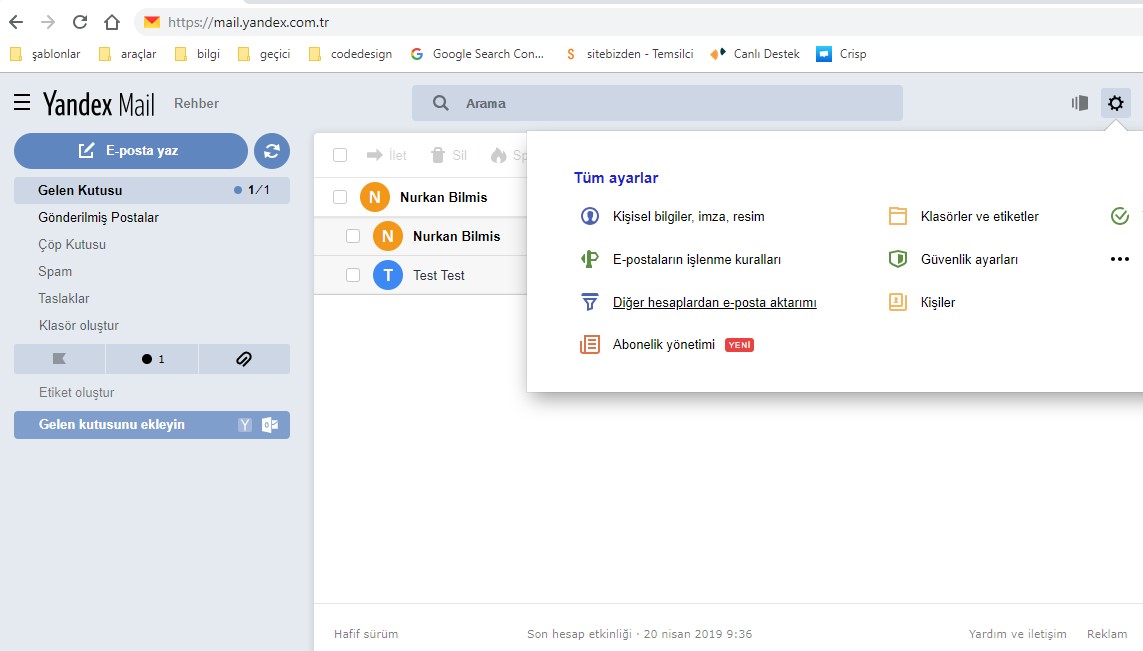Click the Yandex Y icon on Gelen kutusunu ekleyin
This screenshot has height=651, width=1143.
[x=245, y=424]
